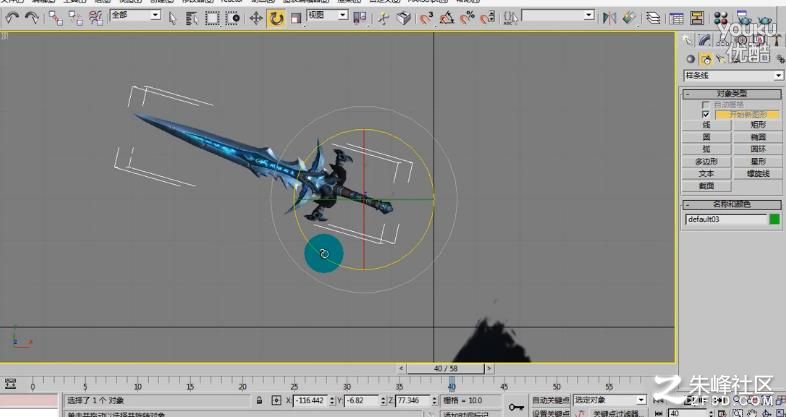786x417 pixels.
Task: Click the 螺旋线 (Helix) button
Action: pos(758,173)
